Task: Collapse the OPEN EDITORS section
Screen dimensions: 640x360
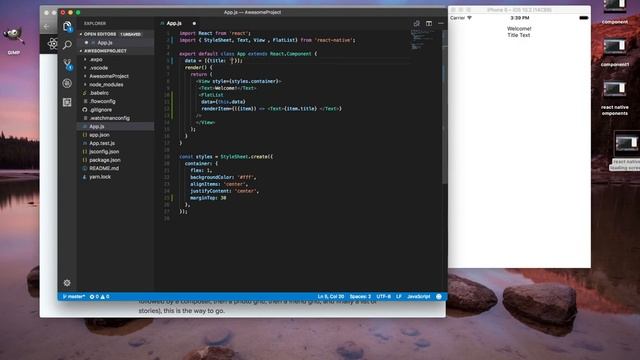Action: click(x=116, y=34)
